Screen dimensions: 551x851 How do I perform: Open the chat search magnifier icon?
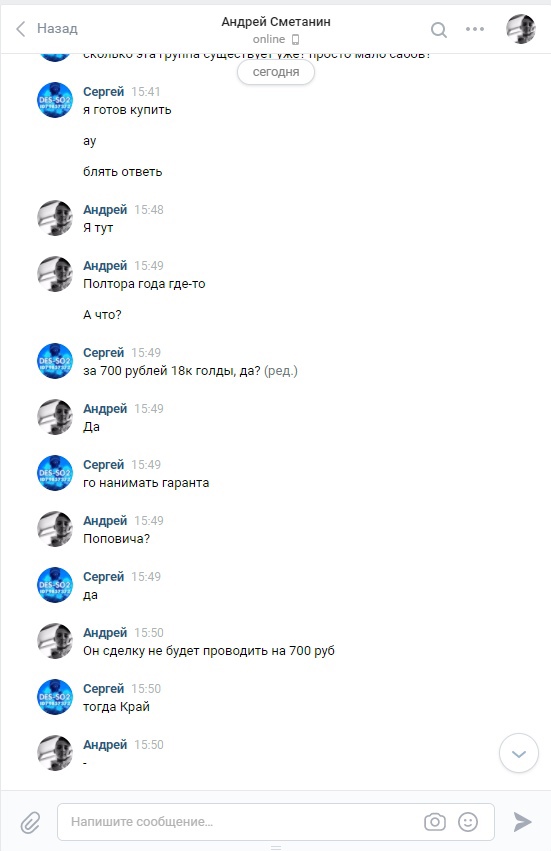pyautogui.click(x=439, y=29)
